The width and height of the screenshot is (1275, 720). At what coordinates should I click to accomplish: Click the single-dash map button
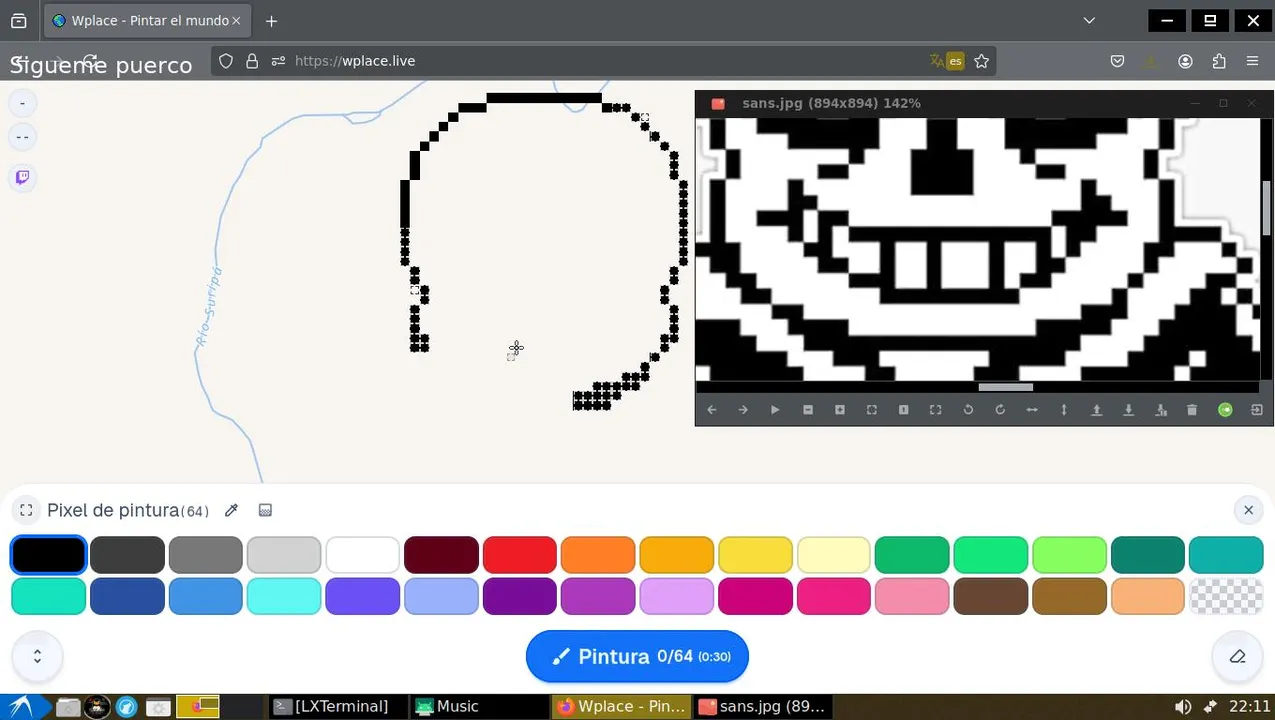pos(22,103)
